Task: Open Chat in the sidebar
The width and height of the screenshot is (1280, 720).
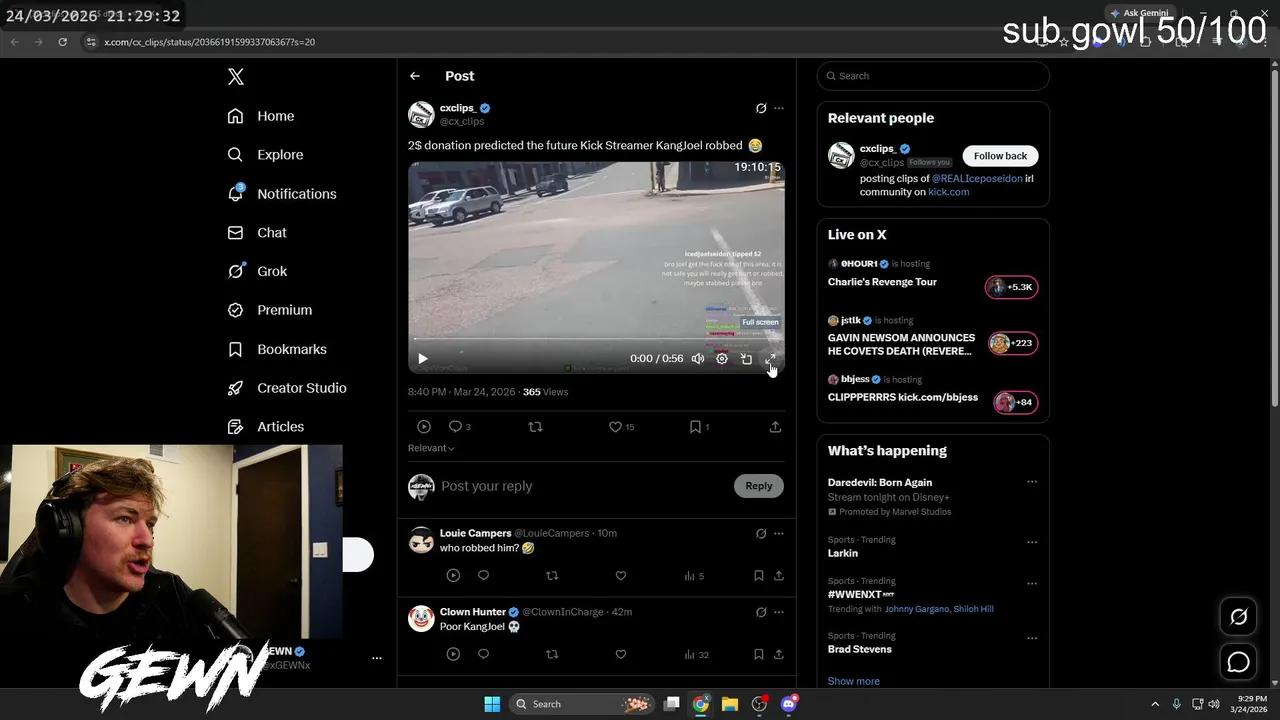Action: [x=257, y=232]
